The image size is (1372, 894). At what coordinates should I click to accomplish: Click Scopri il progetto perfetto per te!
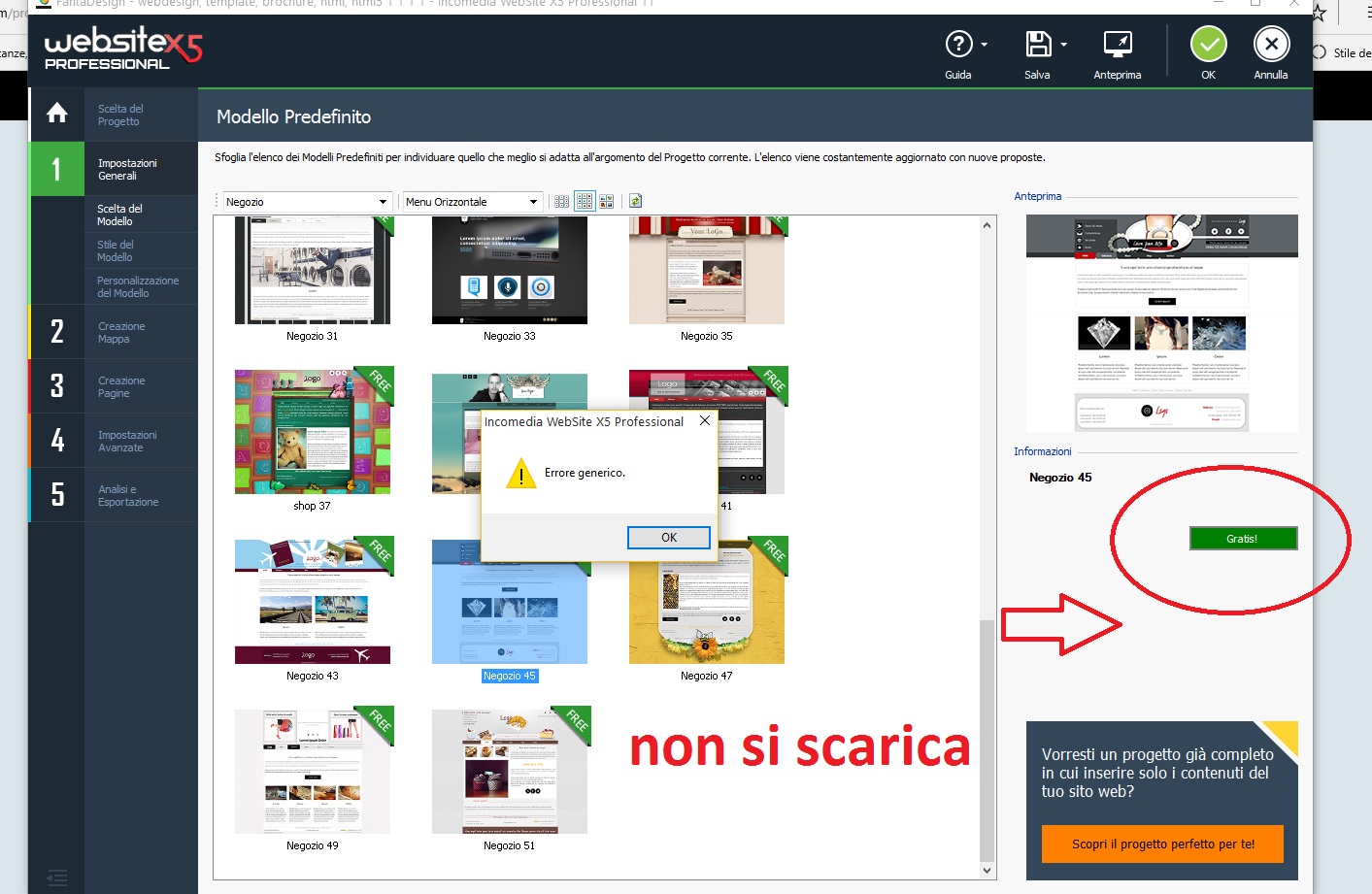tap(1163, 844)
